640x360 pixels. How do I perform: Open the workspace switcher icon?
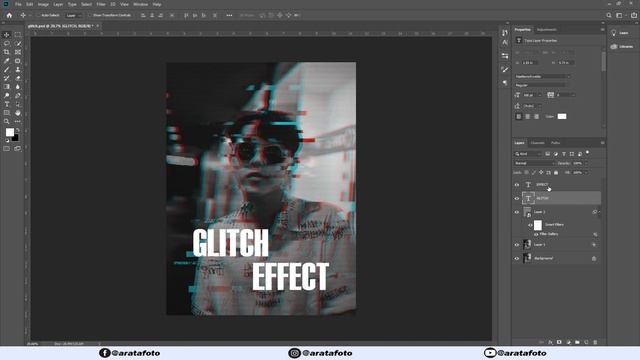tap(620, 15)
